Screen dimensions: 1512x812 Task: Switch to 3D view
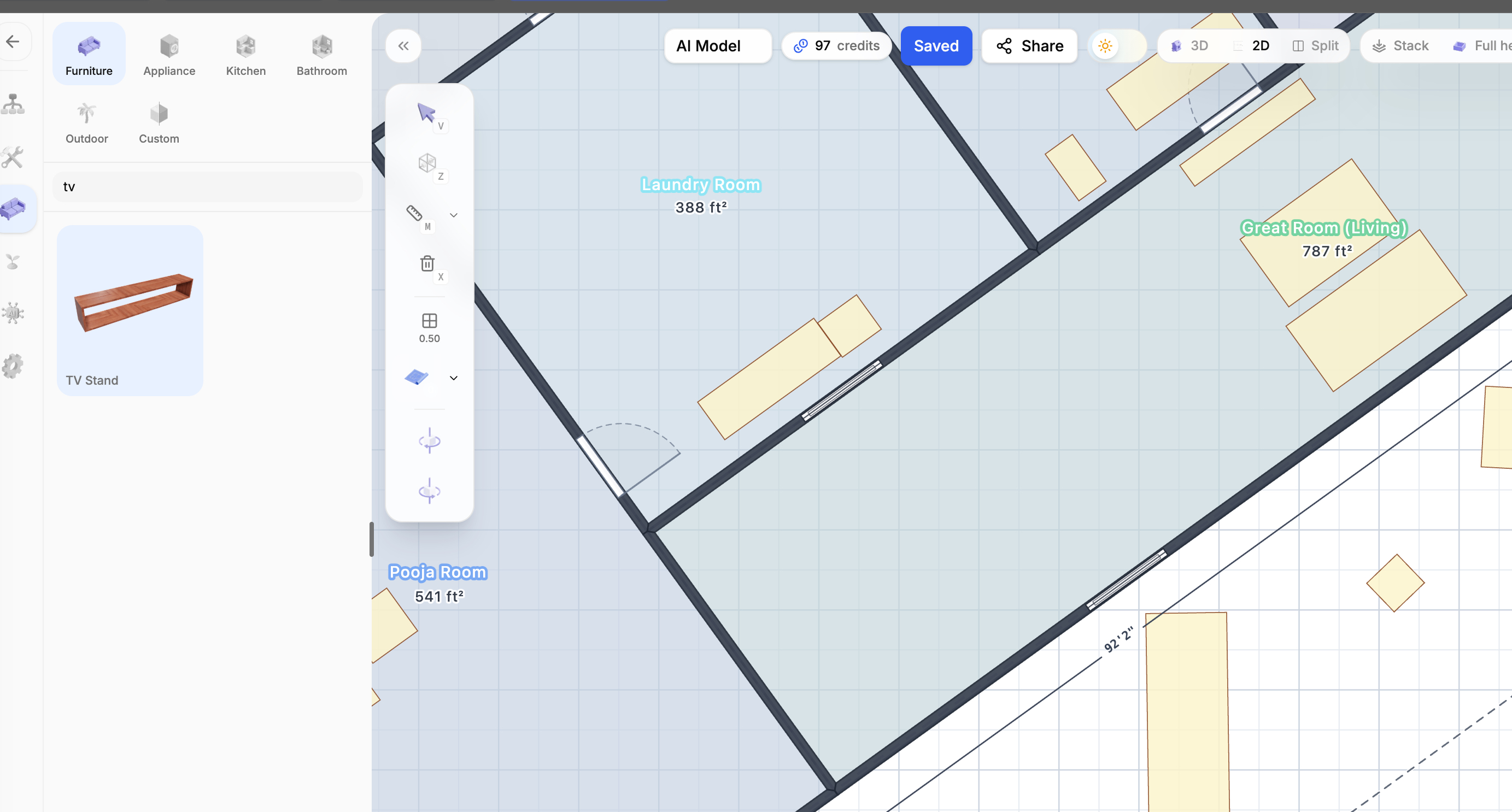[x=1189, y=46]
